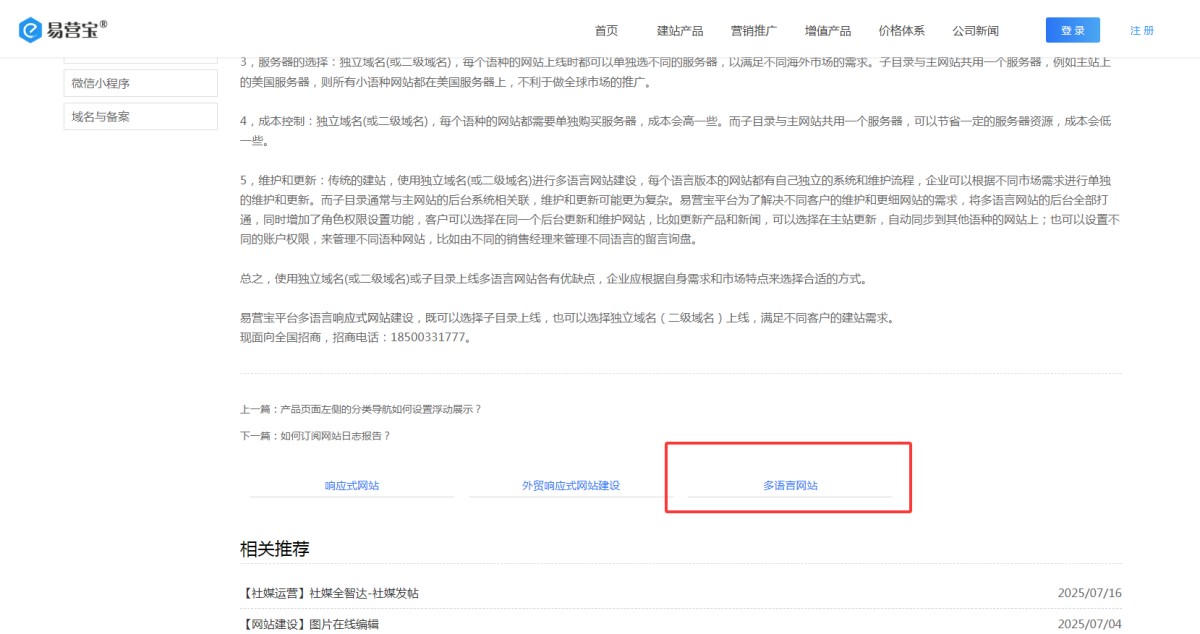The image size is (1200, 634).
Task: Click the 响应式网站 tag
Action: 352,486
